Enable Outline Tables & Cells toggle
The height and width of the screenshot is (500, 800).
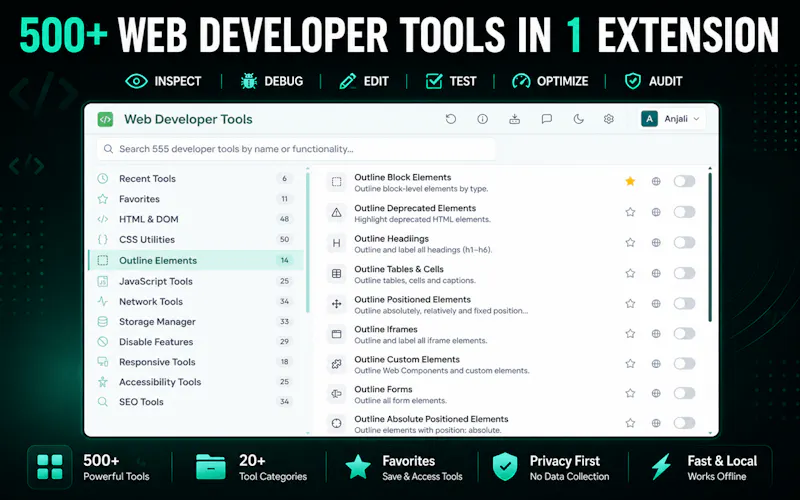coord(684,273)
